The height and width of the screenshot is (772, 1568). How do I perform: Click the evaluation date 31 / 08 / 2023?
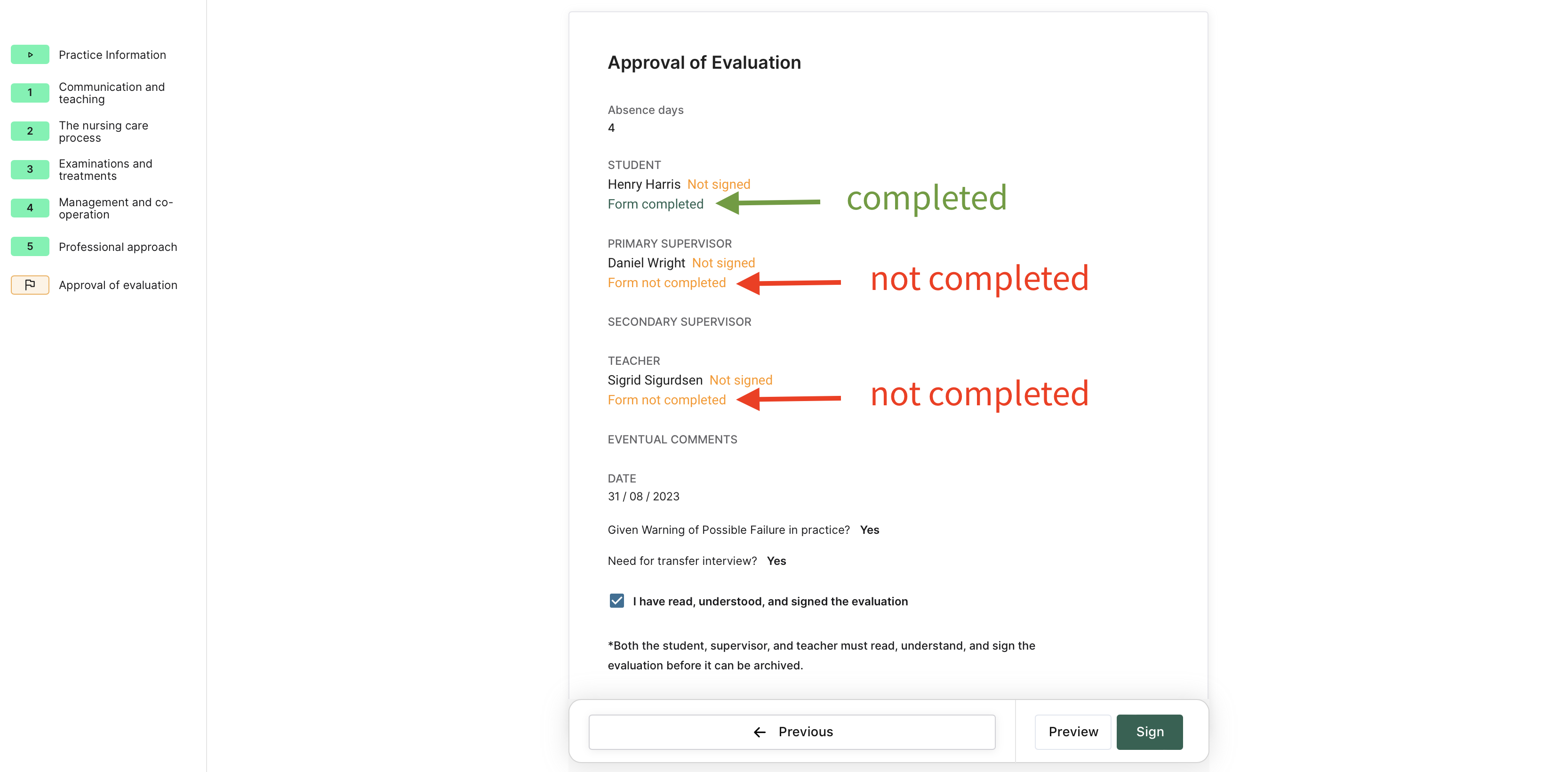643,496
